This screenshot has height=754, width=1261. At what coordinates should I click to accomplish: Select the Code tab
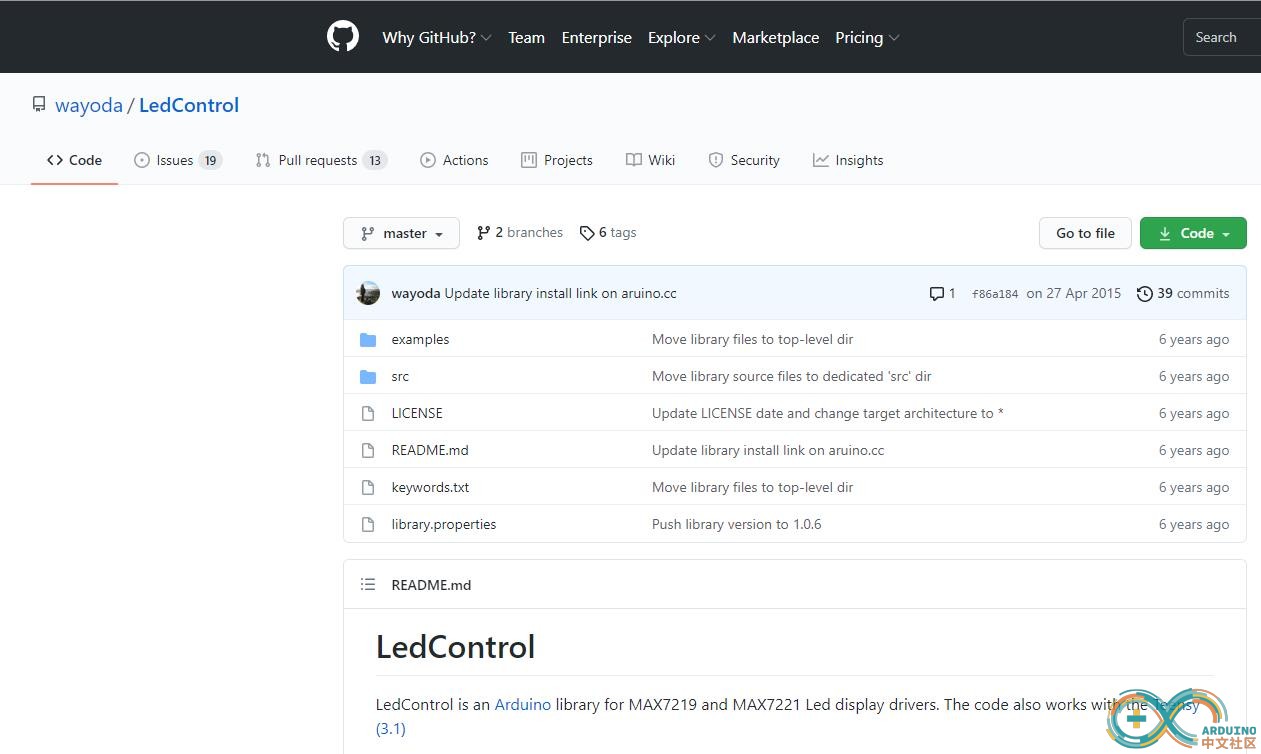coord(75,160)
